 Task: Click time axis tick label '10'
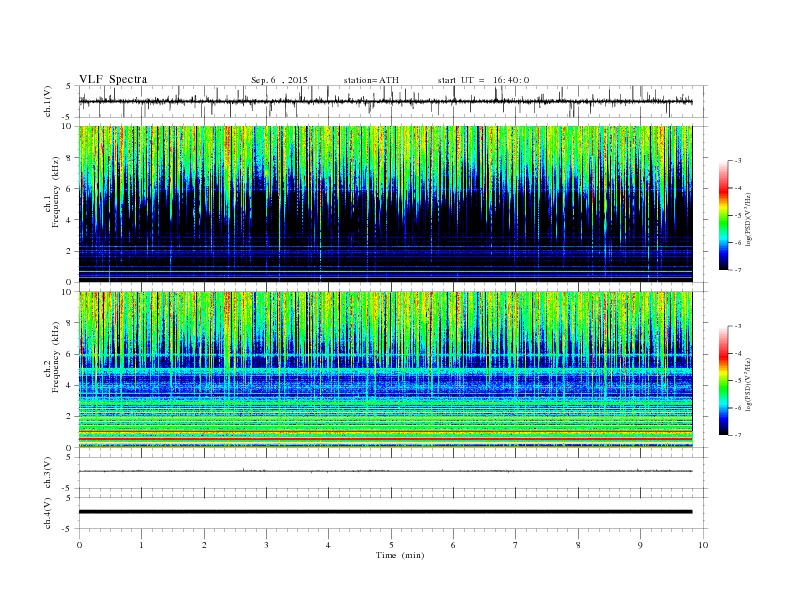[703, 545]
